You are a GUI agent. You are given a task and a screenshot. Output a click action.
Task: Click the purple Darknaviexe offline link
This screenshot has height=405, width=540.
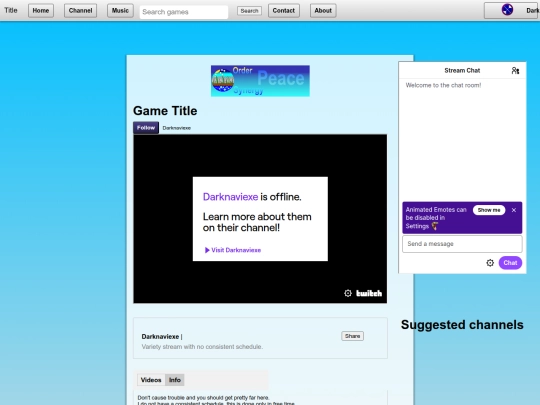(230, 197)
